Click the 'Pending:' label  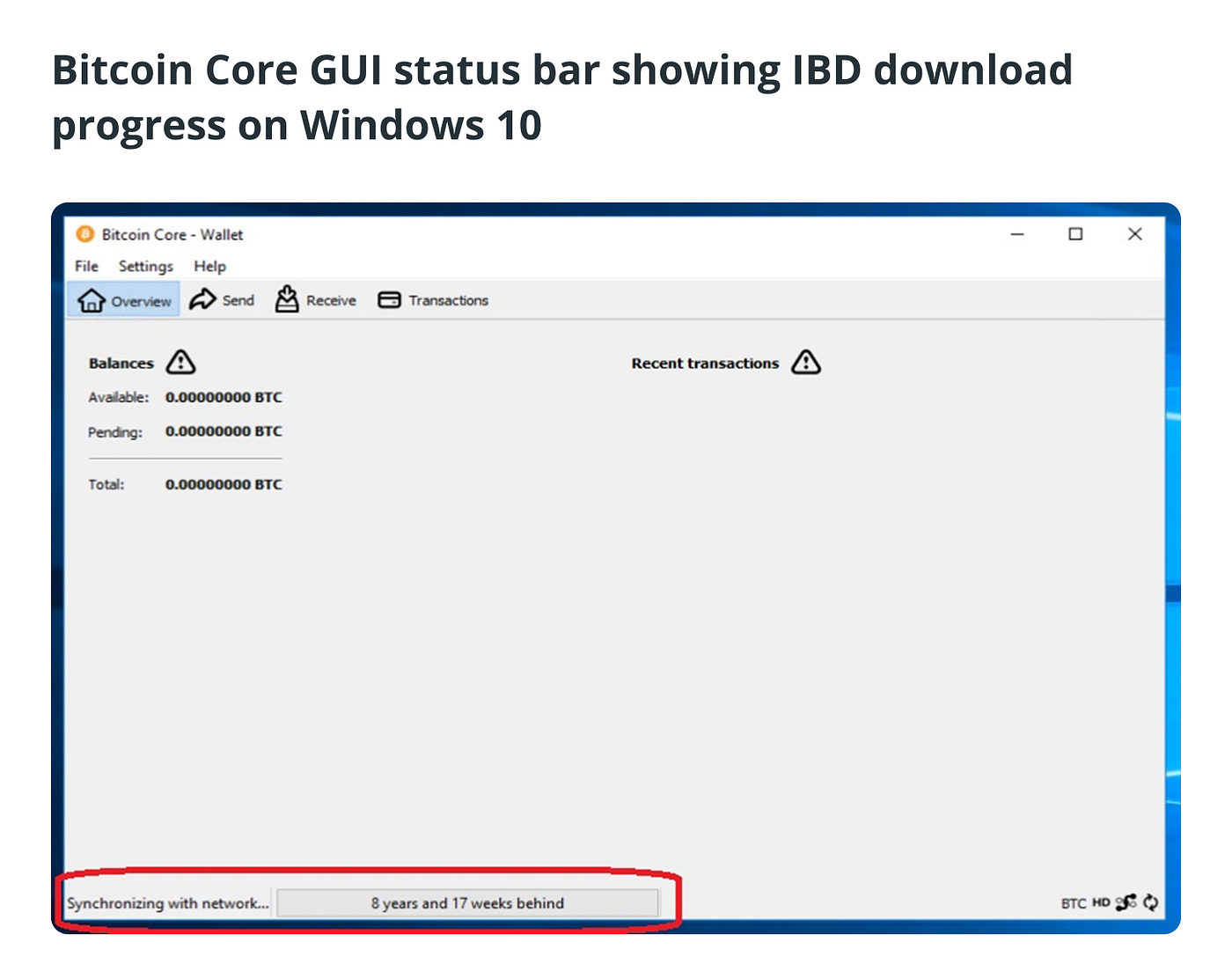point(115,432)
